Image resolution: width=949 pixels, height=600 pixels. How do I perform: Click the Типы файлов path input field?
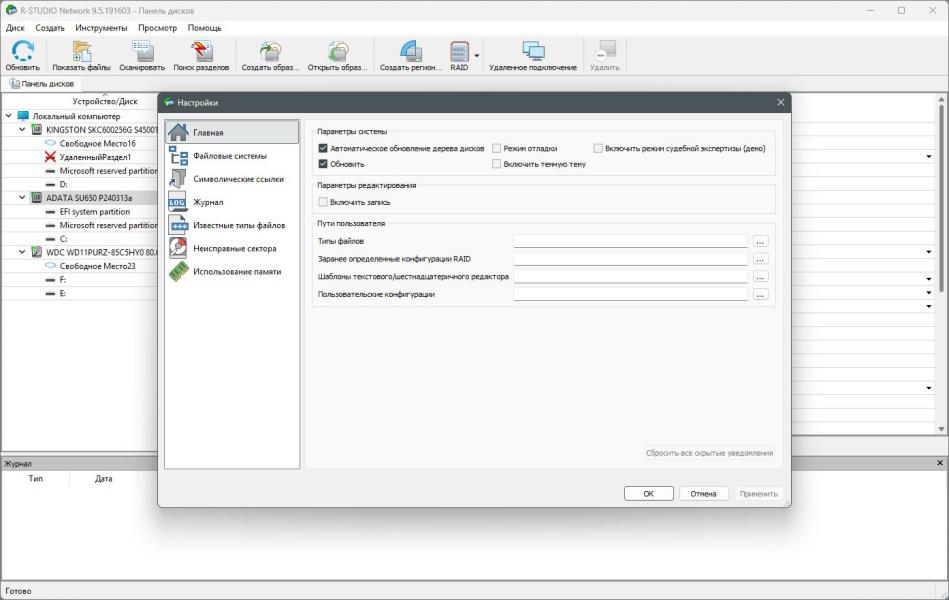[x=630, y=241]
